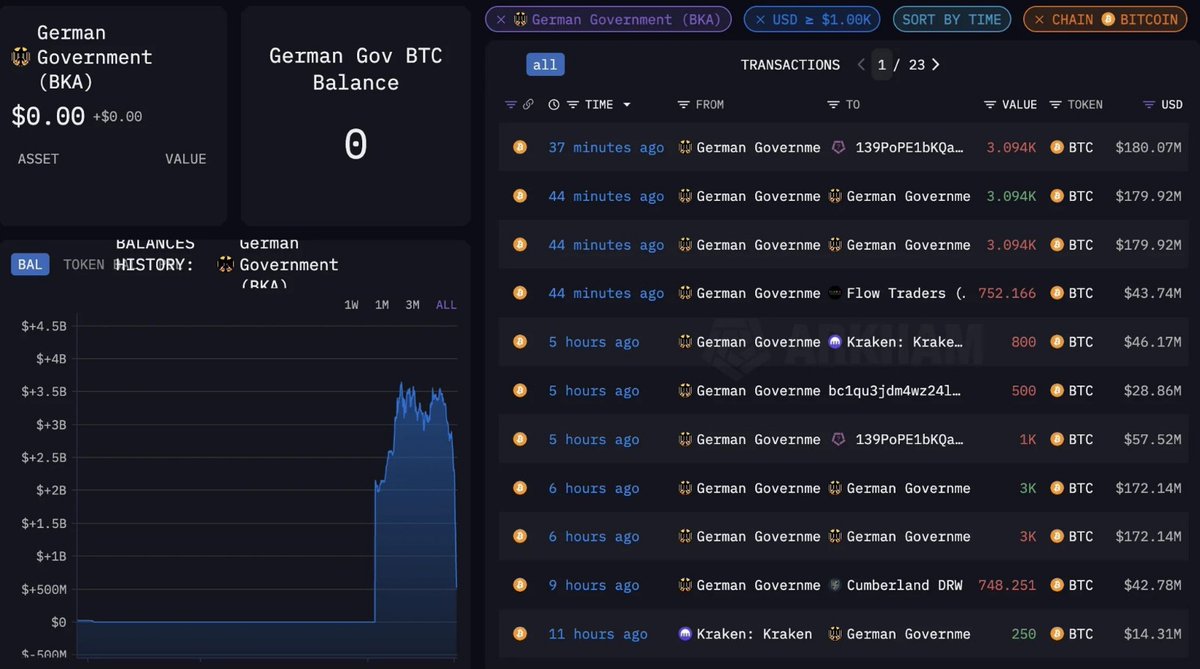Click the clock icon next to the TIME column

[554, 104]
